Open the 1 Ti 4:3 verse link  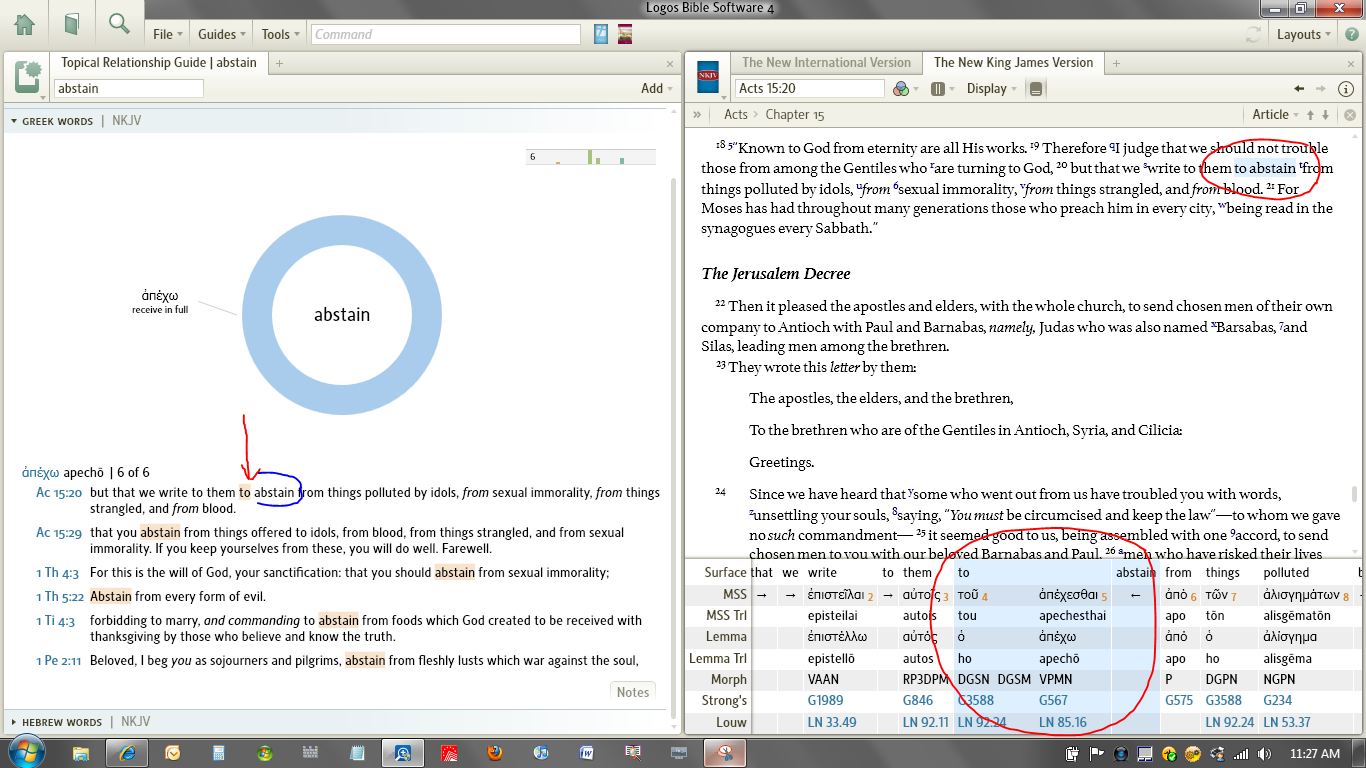pyautogui.click(x=56, y=620)
